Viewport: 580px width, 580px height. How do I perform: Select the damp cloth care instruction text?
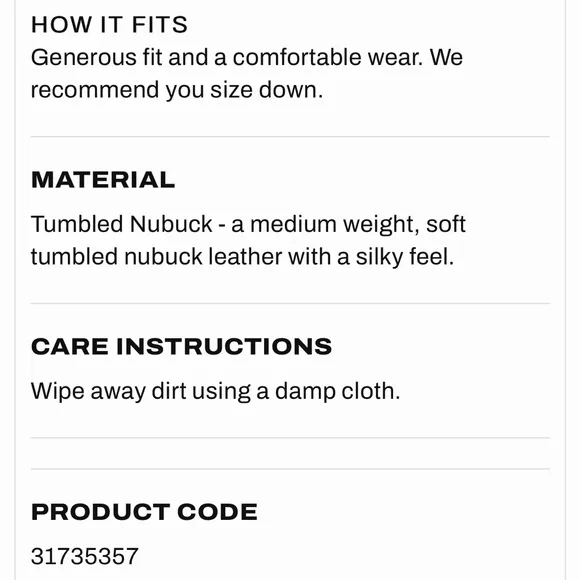click(x=215, y=391)
